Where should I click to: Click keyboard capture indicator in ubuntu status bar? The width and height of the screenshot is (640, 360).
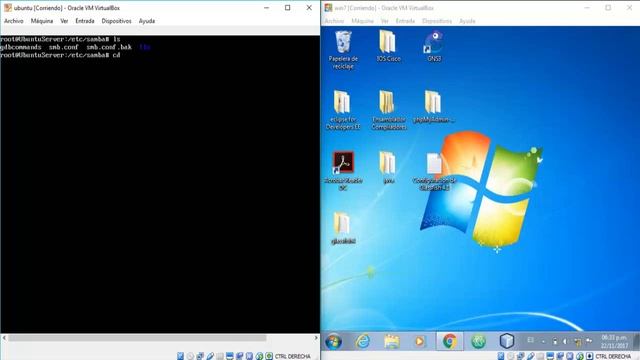pos(269,356)
